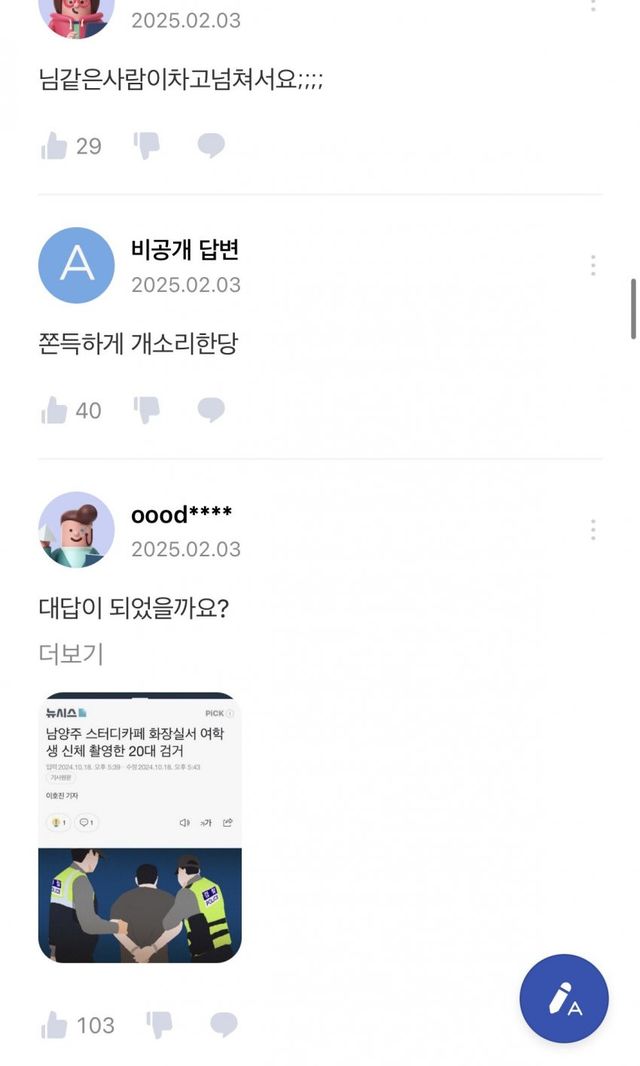
Task: Open the 비공개 답변 author name
Action: pos(185,250)
